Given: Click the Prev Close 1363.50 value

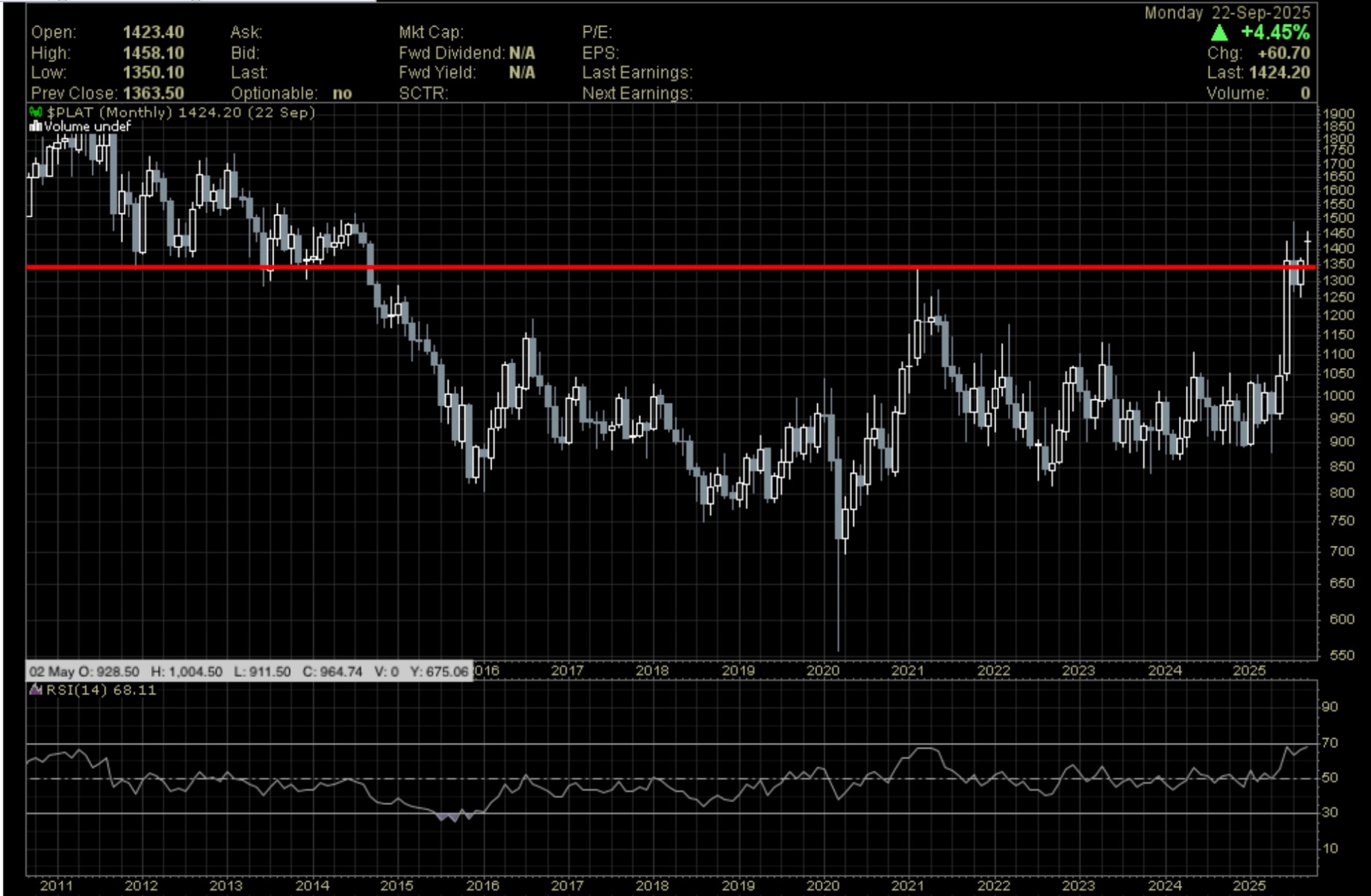Looking at the screenshot, I should pos(153,93).
